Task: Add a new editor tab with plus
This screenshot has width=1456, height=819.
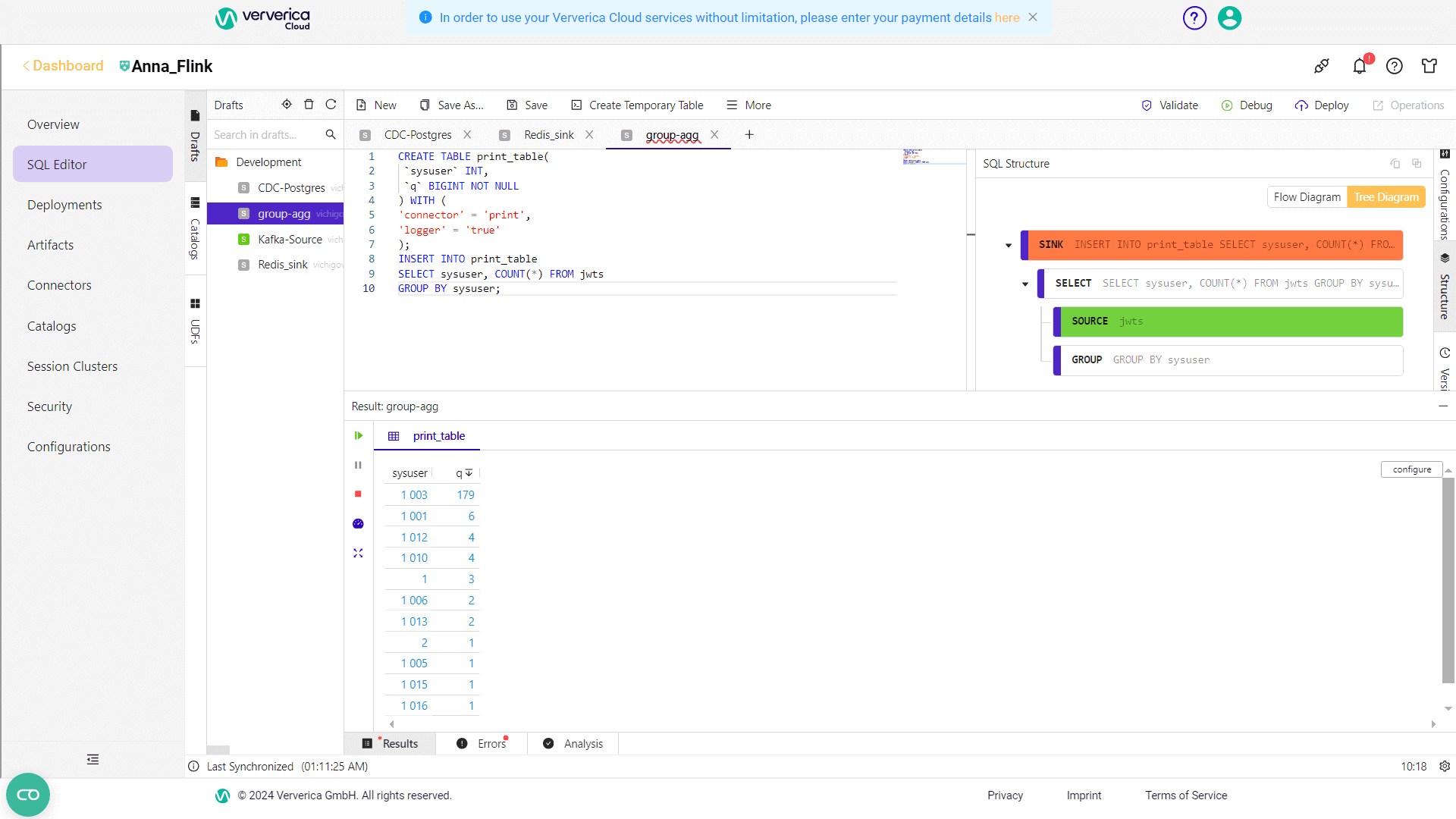Action: pos(749,134)
